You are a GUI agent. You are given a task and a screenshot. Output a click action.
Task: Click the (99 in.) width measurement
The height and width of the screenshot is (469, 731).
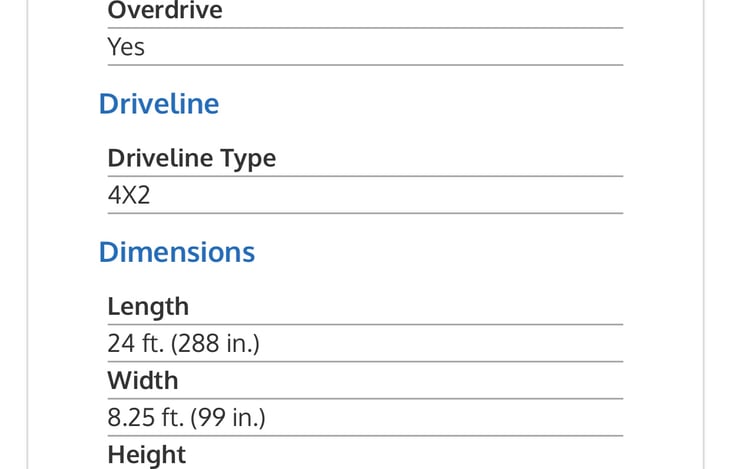click(228, 417)
